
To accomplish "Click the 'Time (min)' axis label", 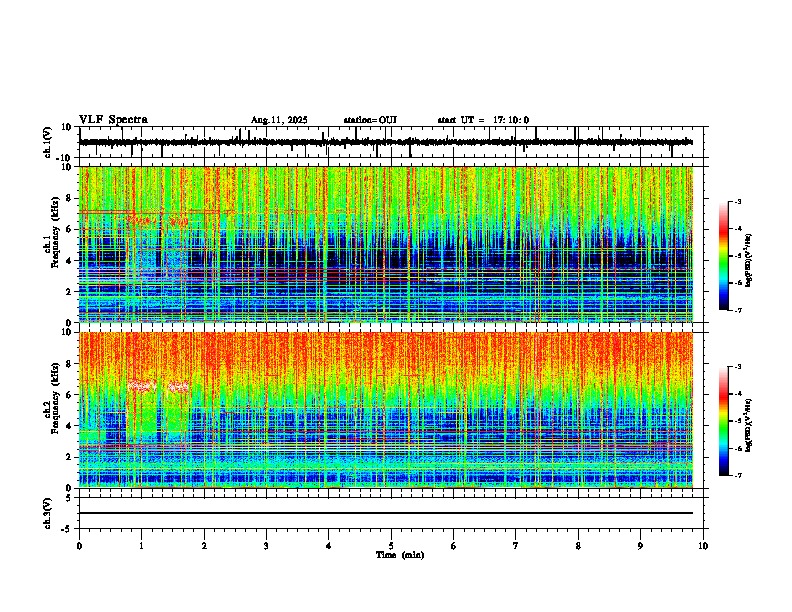I will coord(400,555).
